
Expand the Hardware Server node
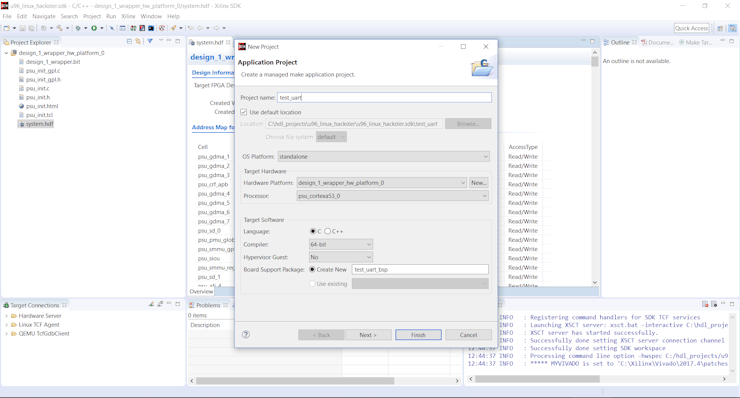click(x=6, y=316)
